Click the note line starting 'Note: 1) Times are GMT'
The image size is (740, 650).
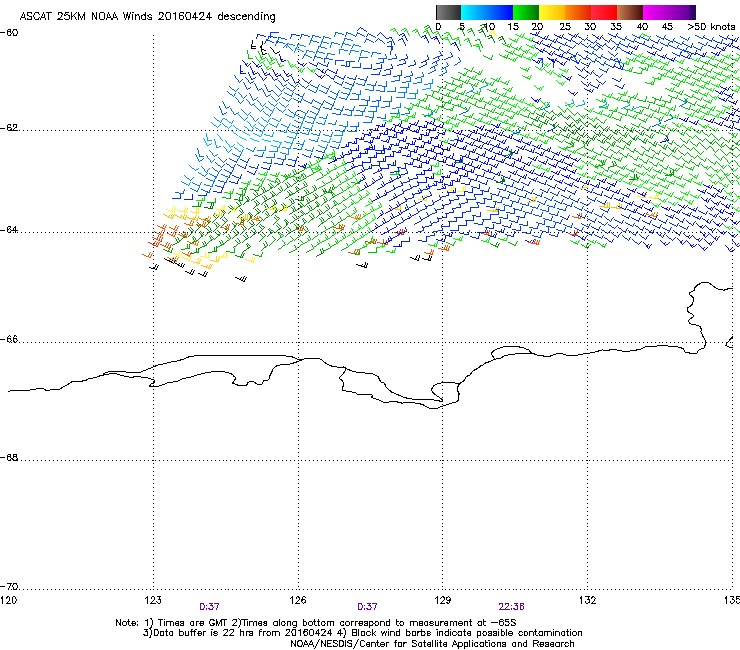[x=315, y=623]
